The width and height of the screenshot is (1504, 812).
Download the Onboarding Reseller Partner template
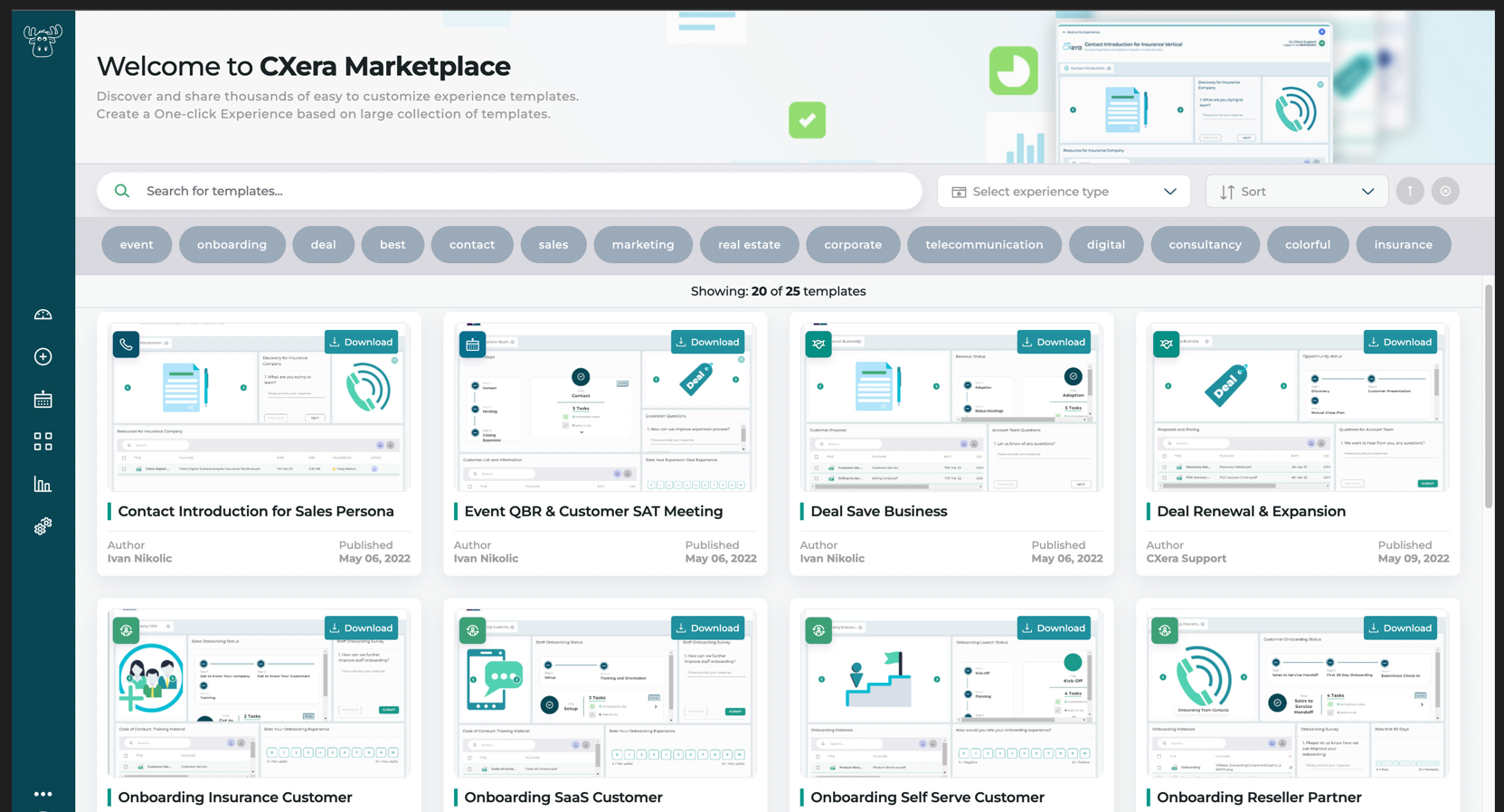1400,628
